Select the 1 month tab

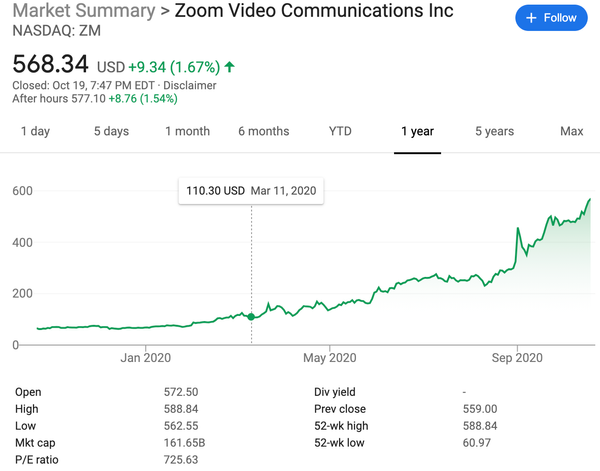[188, 131]
